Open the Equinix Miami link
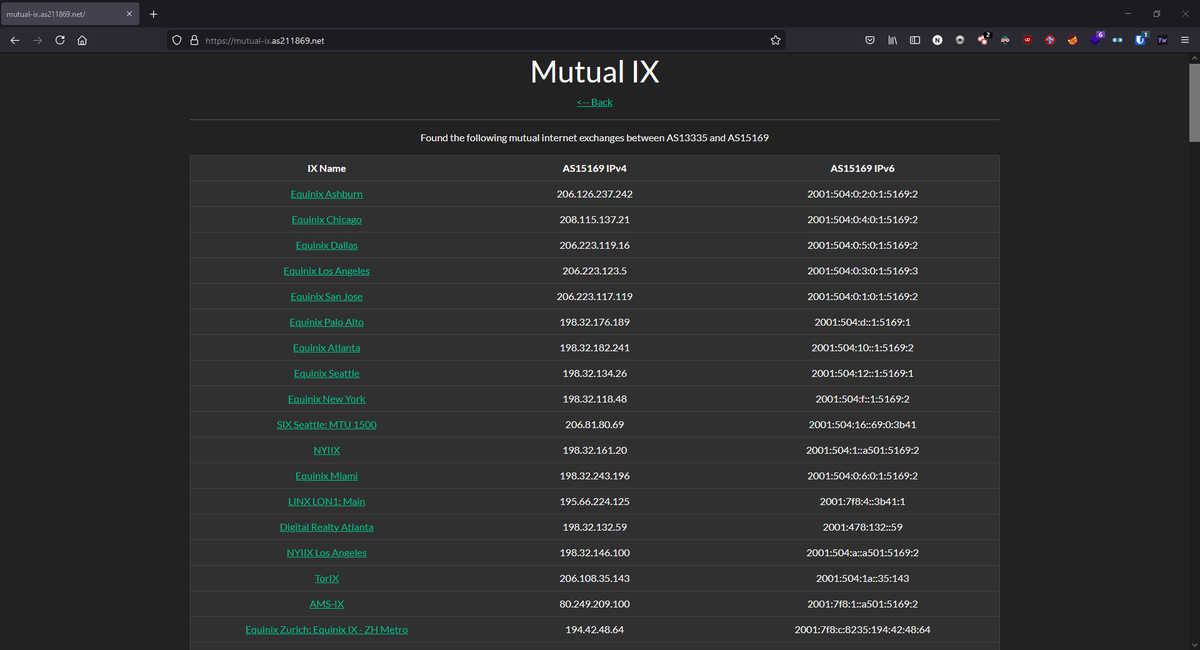The height and width of the screenshot is (650, 1200). (326, 476)
